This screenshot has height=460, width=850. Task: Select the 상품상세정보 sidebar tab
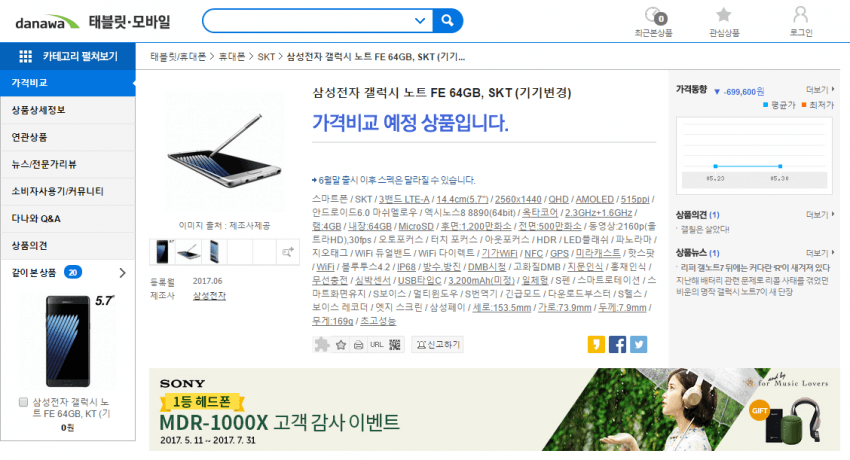coord(68,110)
